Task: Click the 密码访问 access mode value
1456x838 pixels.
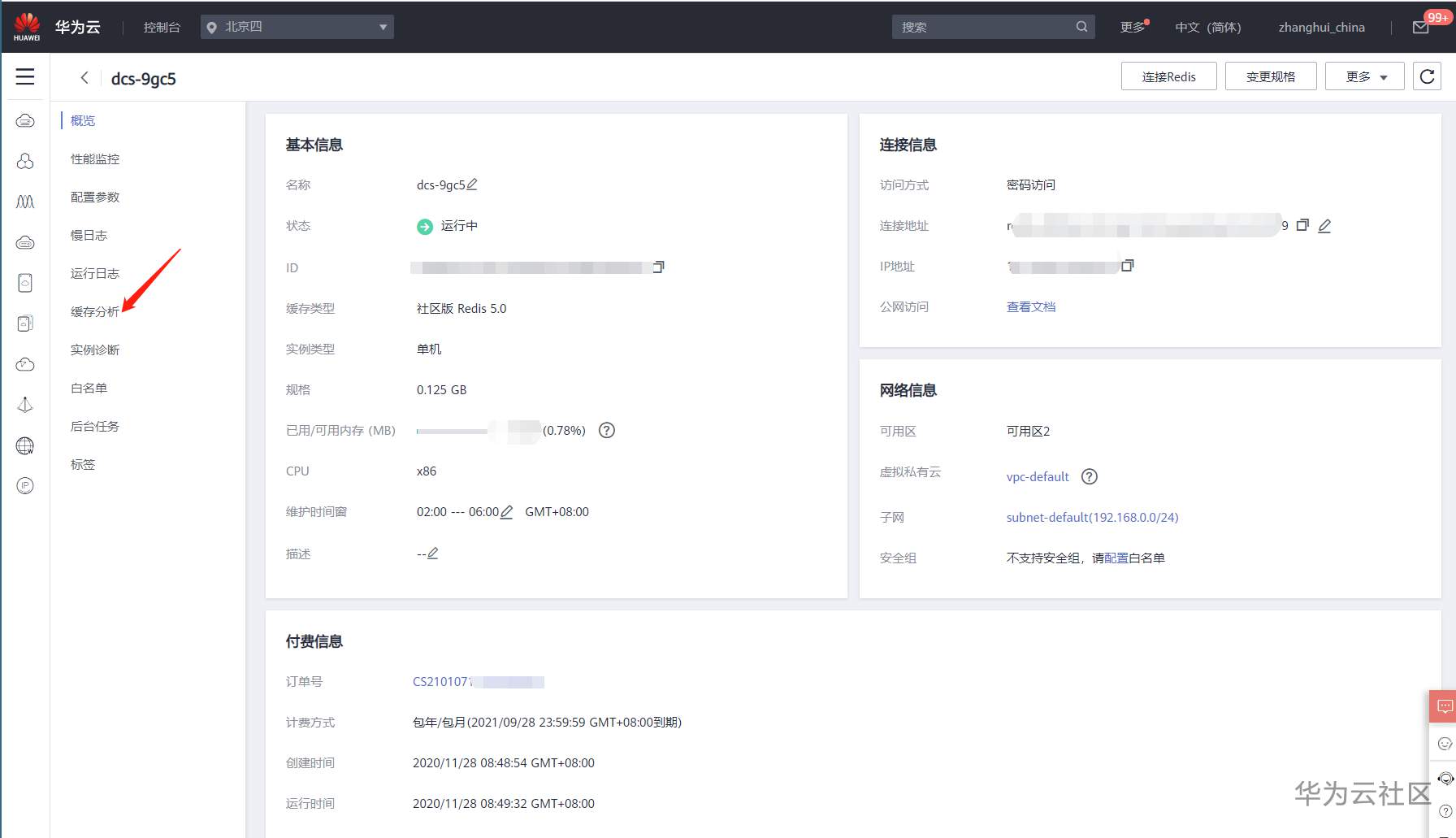Action: click(x=1031, y=185)
